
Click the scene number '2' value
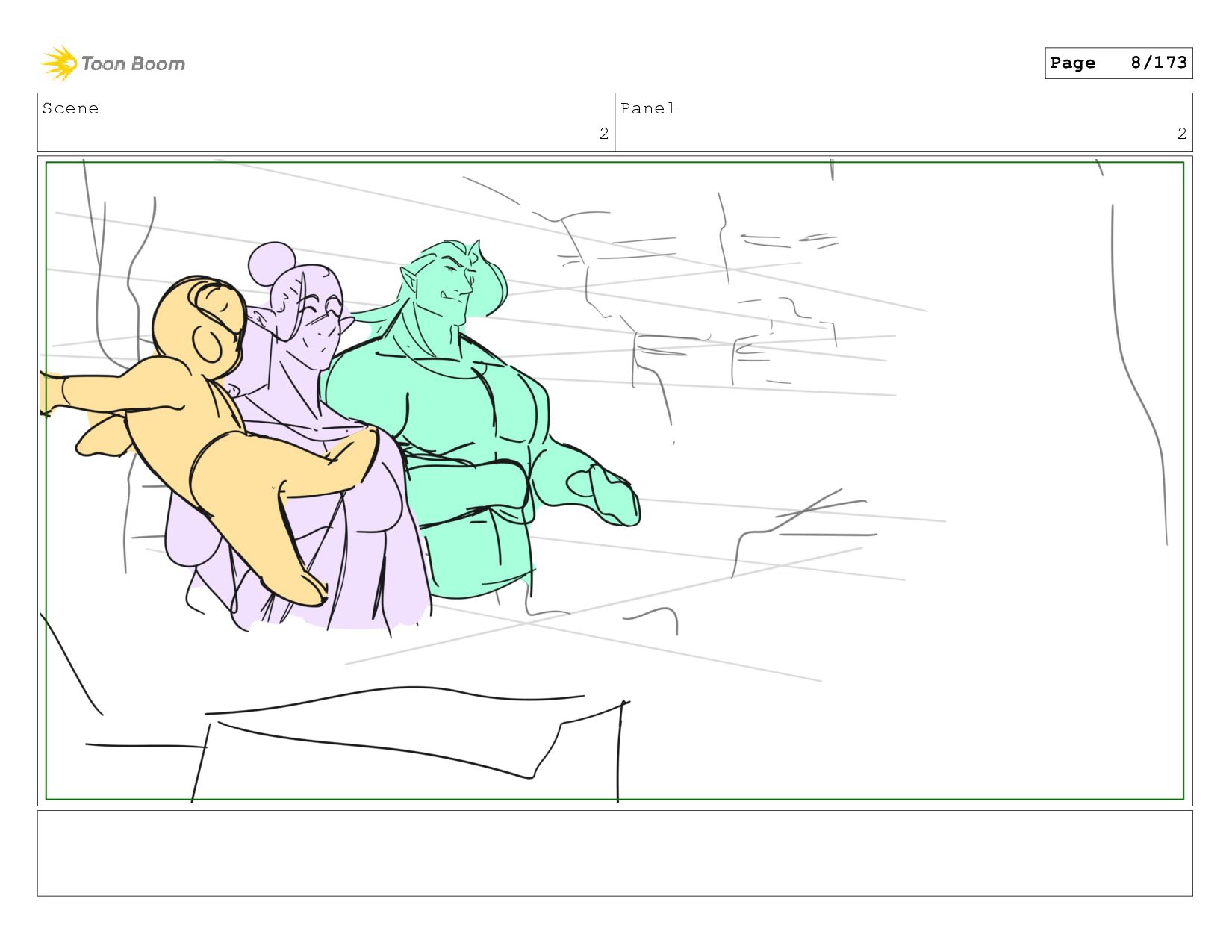tap(604, 134)
